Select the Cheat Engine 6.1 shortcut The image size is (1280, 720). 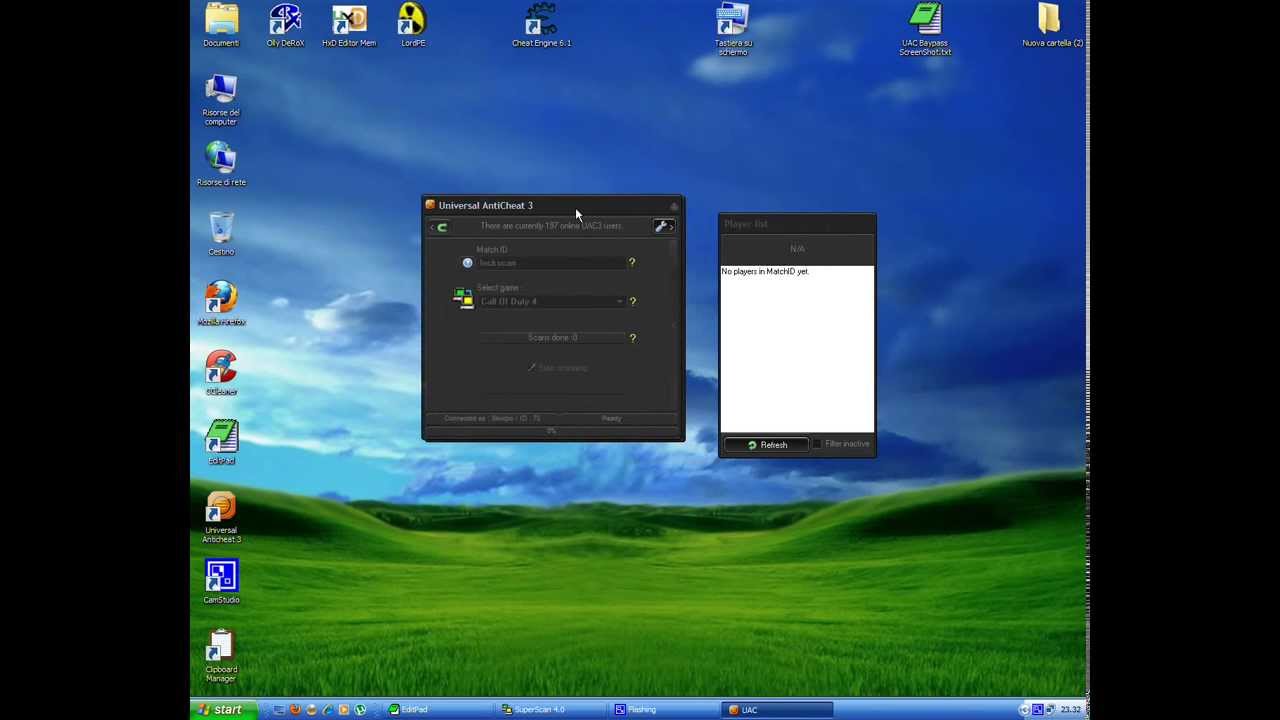541,25
